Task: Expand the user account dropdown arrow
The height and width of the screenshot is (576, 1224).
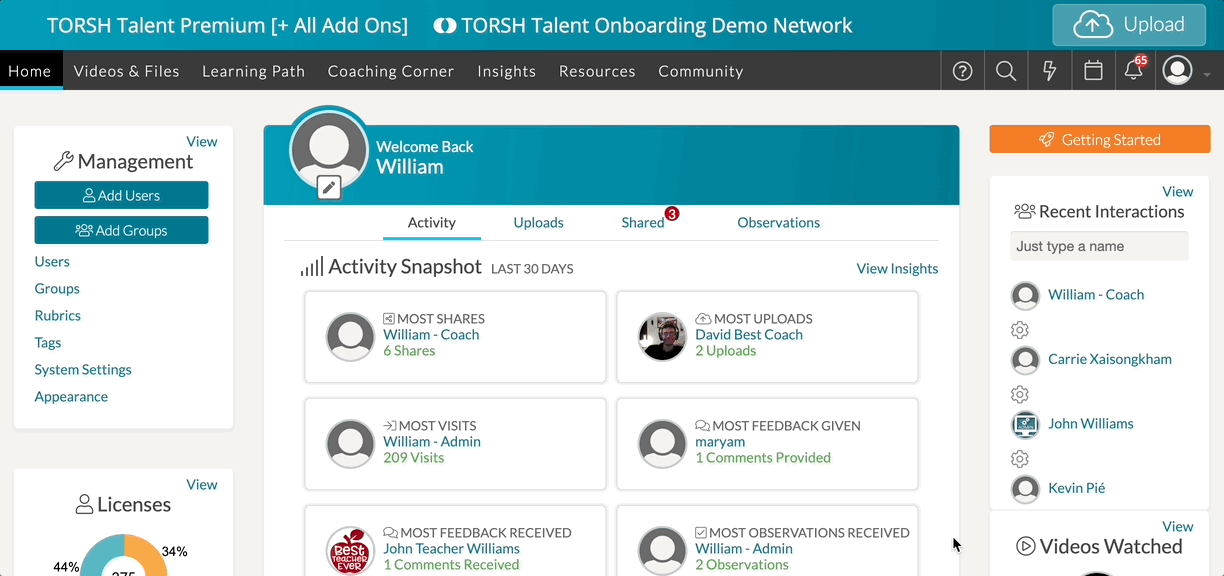Action: [1207, 75]
